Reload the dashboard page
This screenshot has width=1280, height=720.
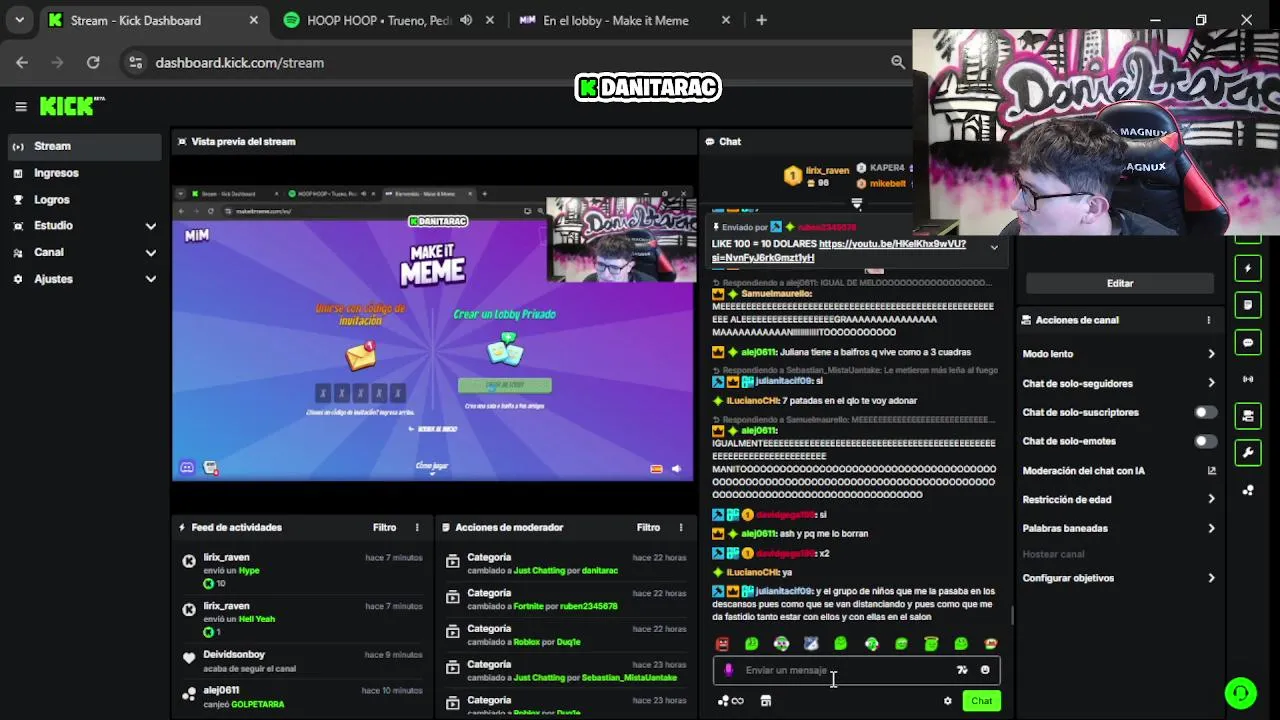tap(93, 62)
